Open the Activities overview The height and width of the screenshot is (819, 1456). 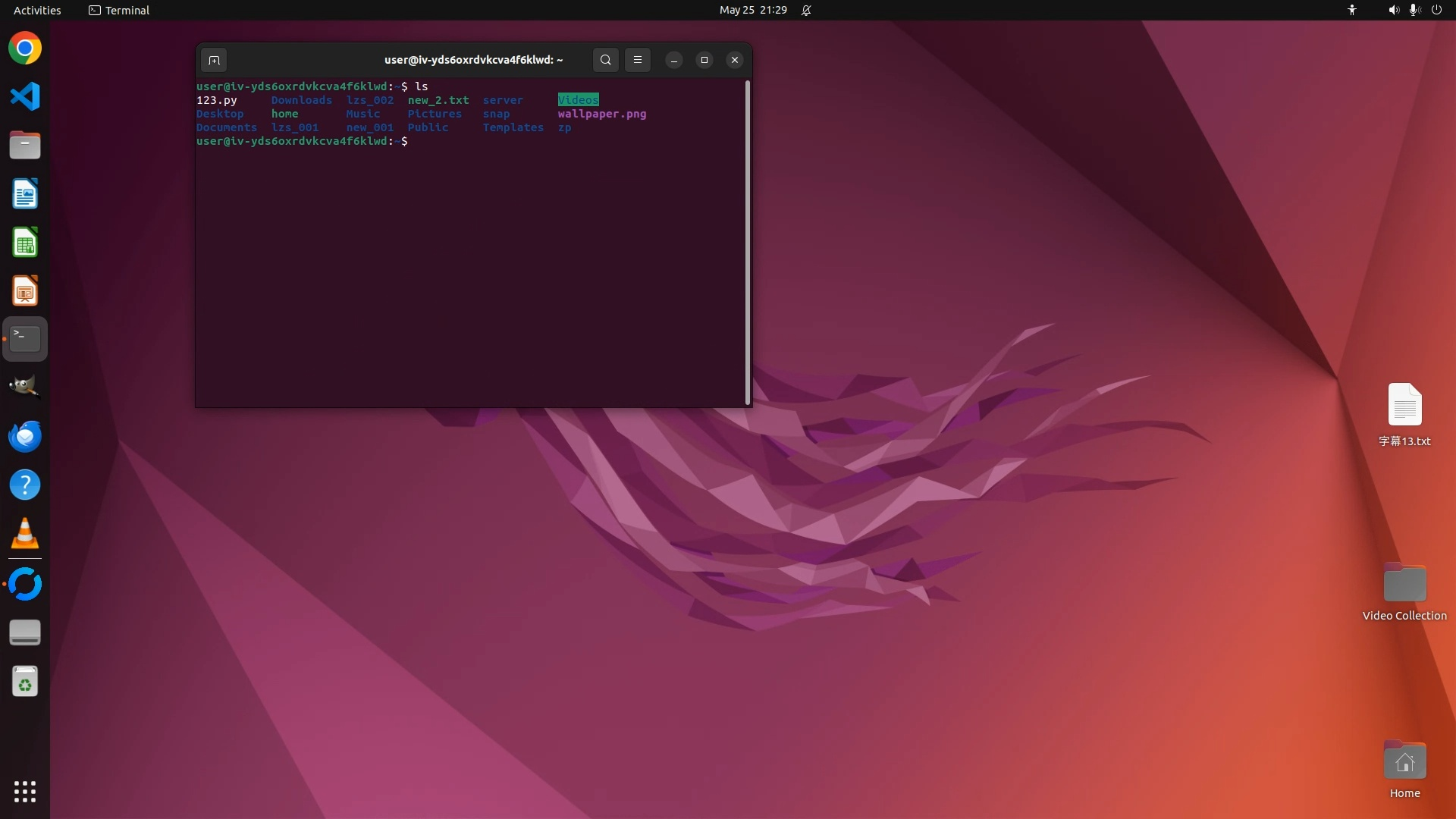(x=37, y=10)
